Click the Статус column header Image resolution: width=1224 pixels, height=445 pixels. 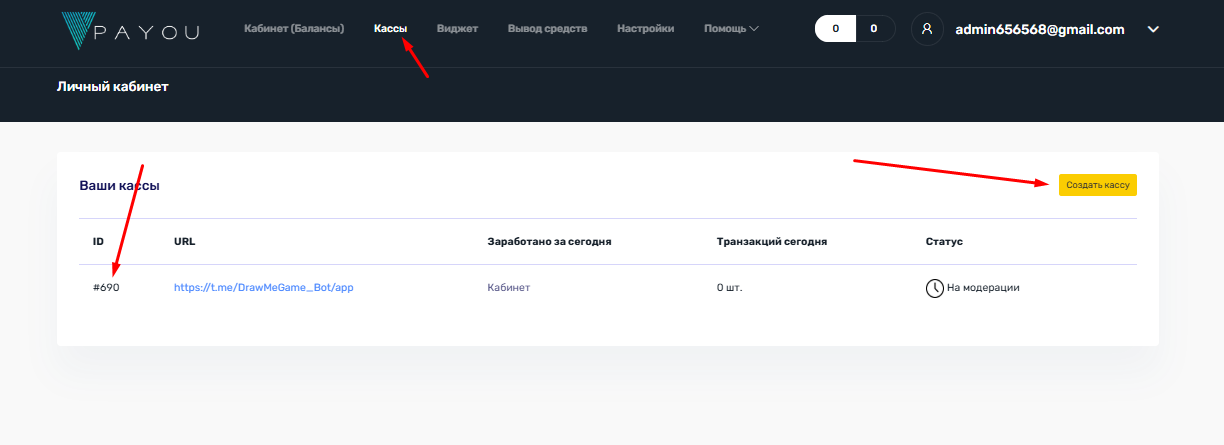(x=944, y=242)
